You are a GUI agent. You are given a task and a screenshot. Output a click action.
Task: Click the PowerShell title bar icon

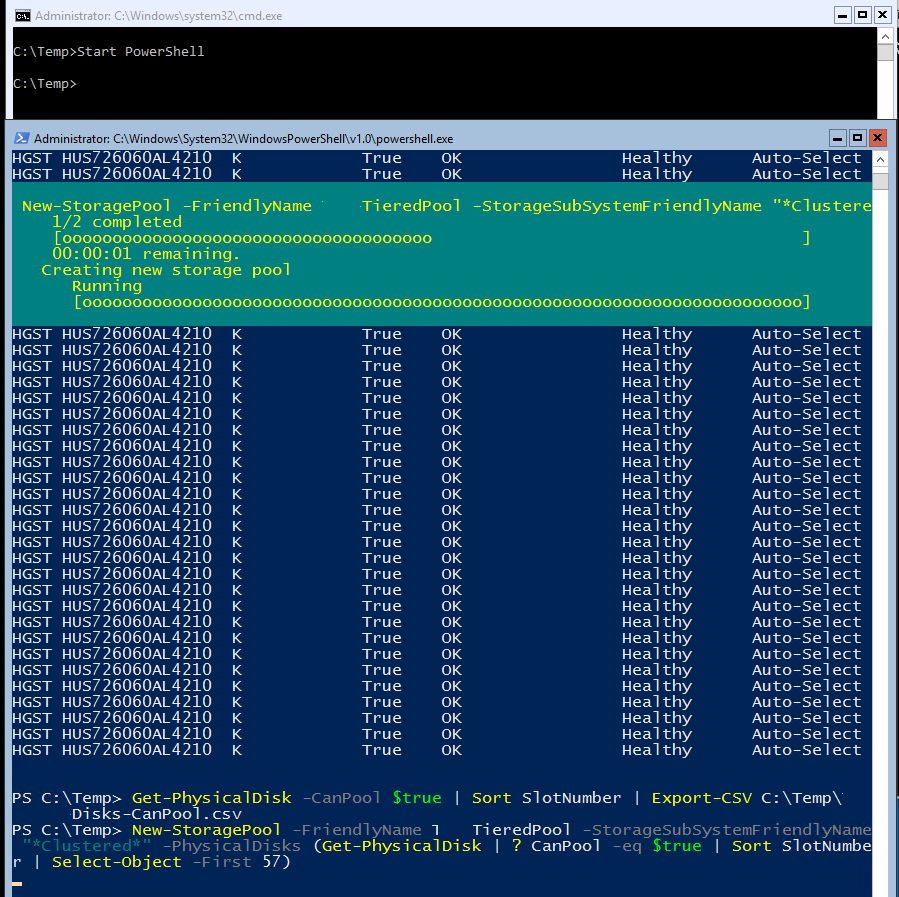tap(21, 138)
